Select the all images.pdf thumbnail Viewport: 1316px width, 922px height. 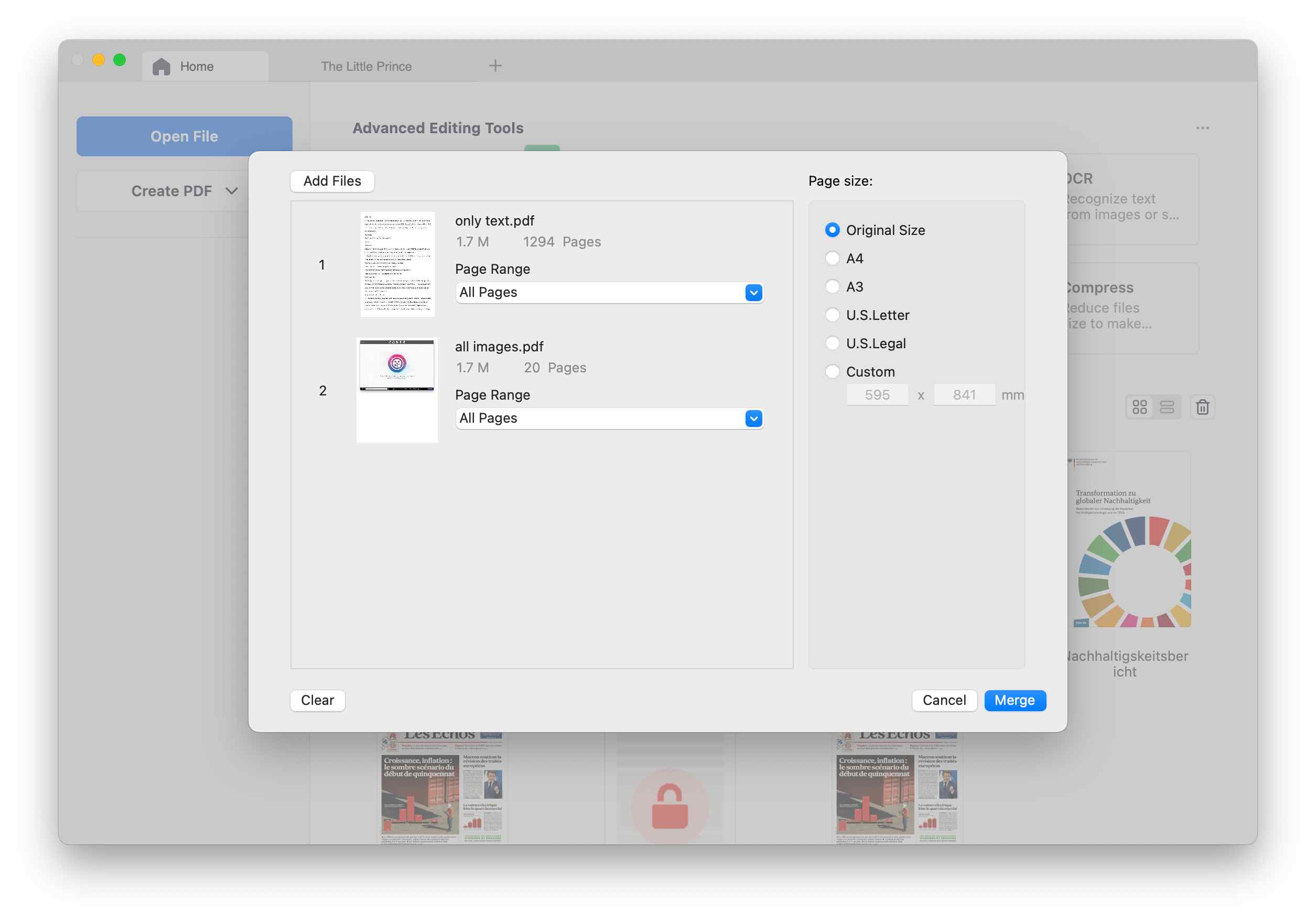[396, 390]
